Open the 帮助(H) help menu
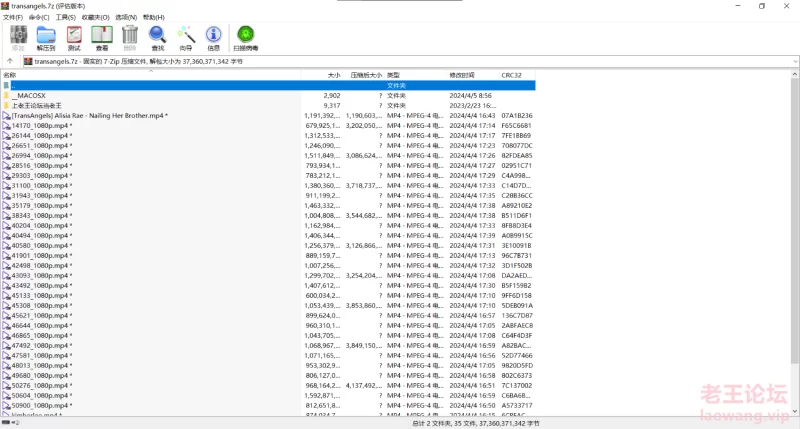Image resolution: width=800 pixels, height=429 pixels. click(154, 17)
